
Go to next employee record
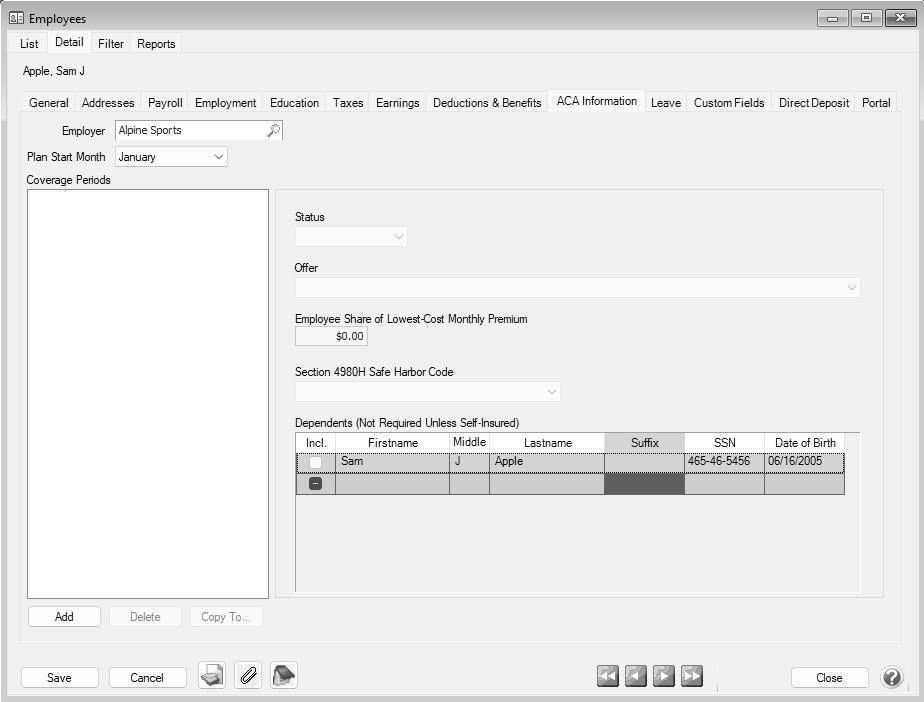663,677
